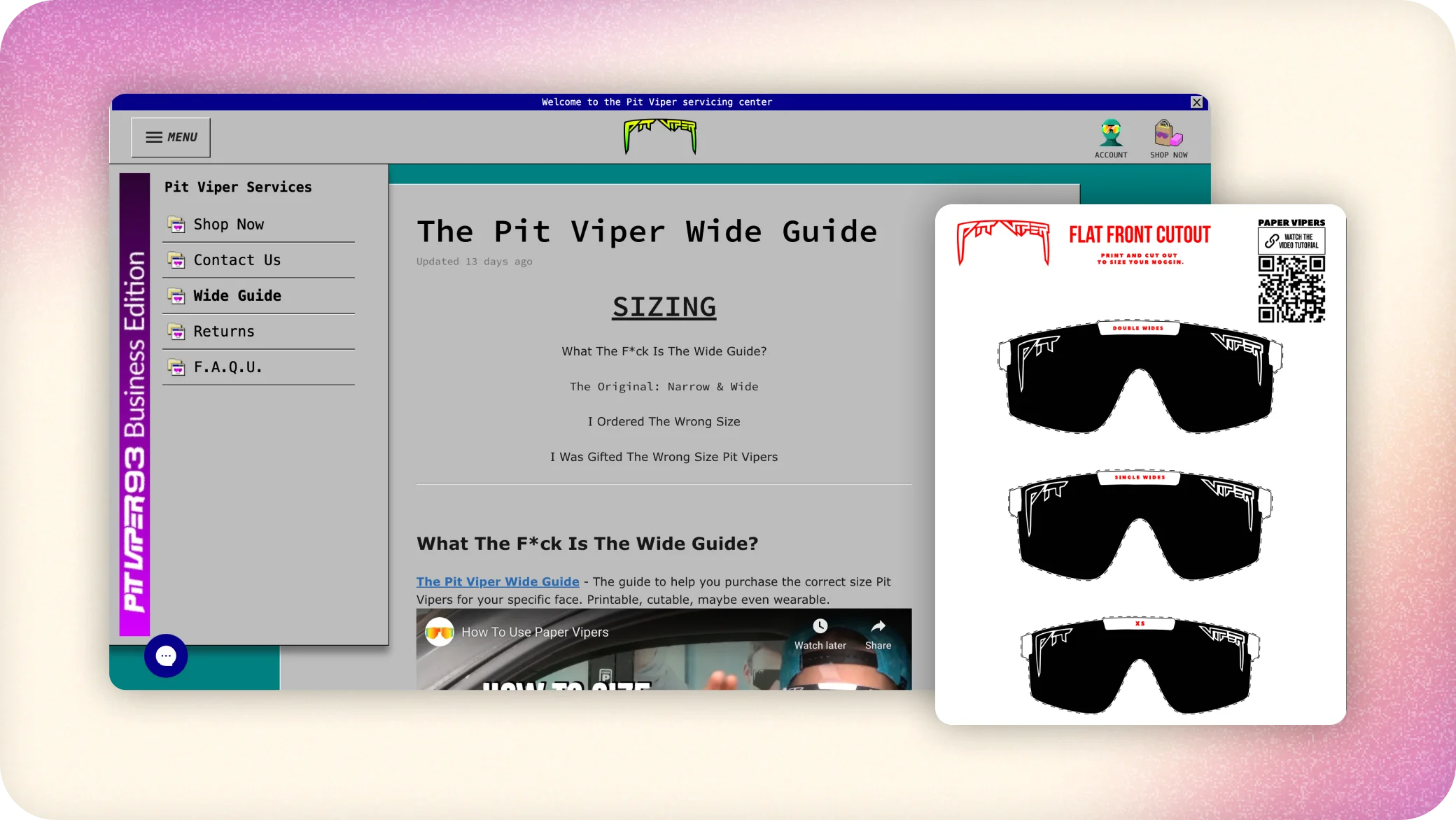Select Shop Now in Pit Viper Services
The image size is (1456, 820).
(258, 225)
